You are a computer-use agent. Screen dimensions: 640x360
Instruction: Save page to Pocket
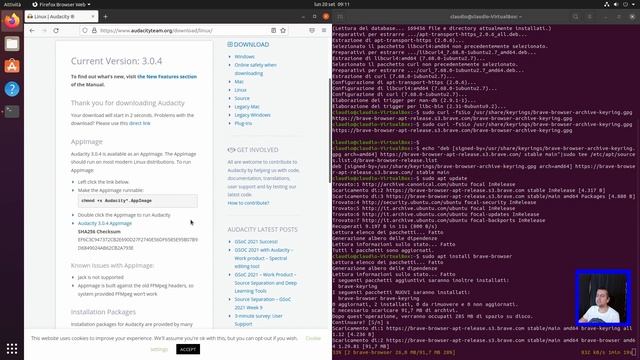(312, 31)
